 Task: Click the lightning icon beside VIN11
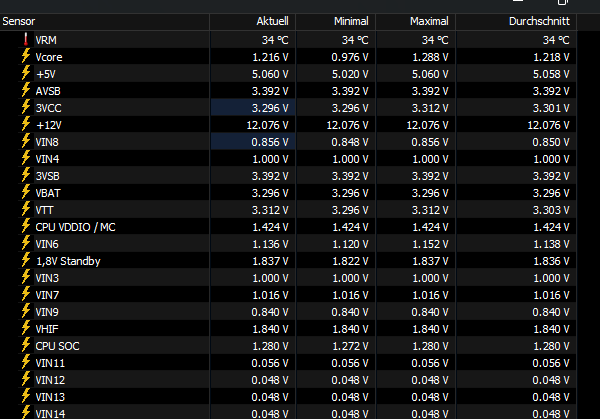tap(26, 362)
